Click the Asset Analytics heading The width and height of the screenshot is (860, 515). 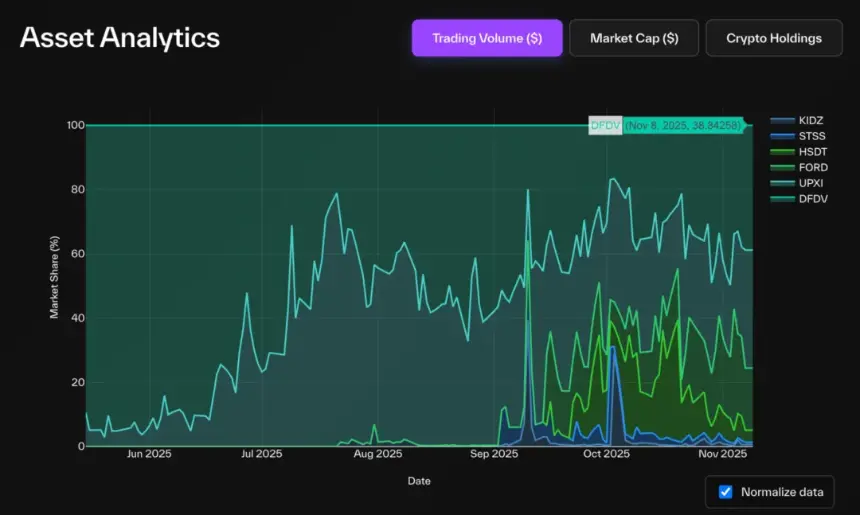click(x=120, y=38)
